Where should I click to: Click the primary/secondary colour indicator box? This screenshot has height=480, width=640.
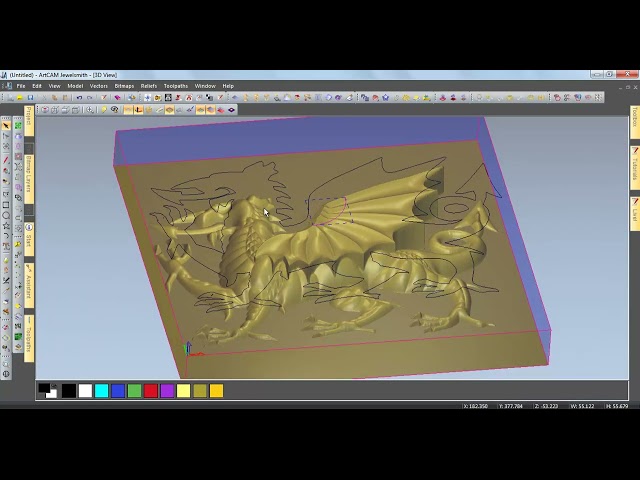point(47,391)
